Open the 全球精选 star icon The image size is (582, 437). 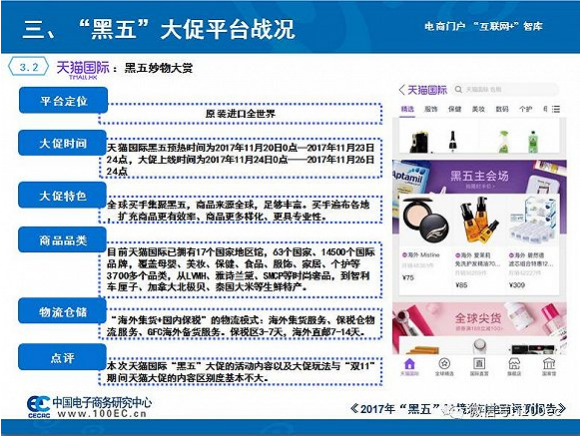click(x=444, y=367)
